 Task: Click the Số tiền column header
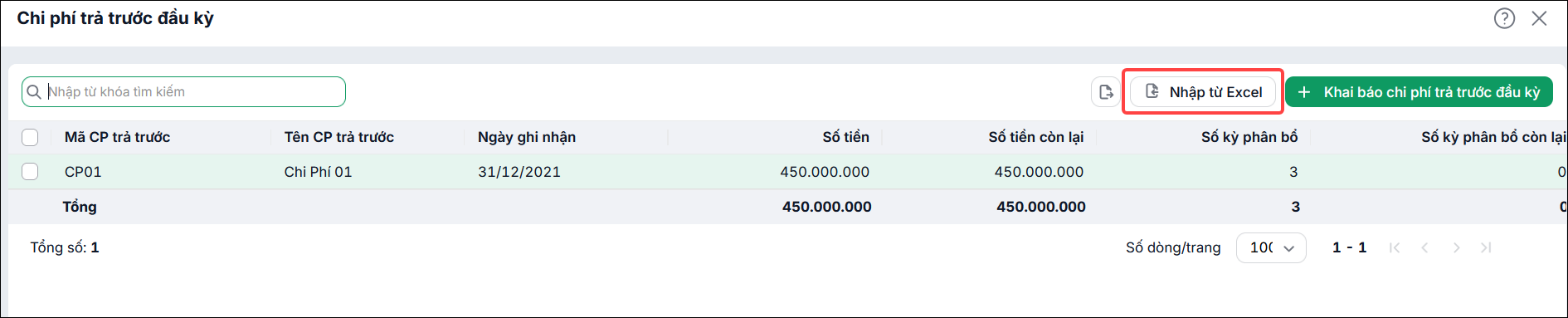846,137
